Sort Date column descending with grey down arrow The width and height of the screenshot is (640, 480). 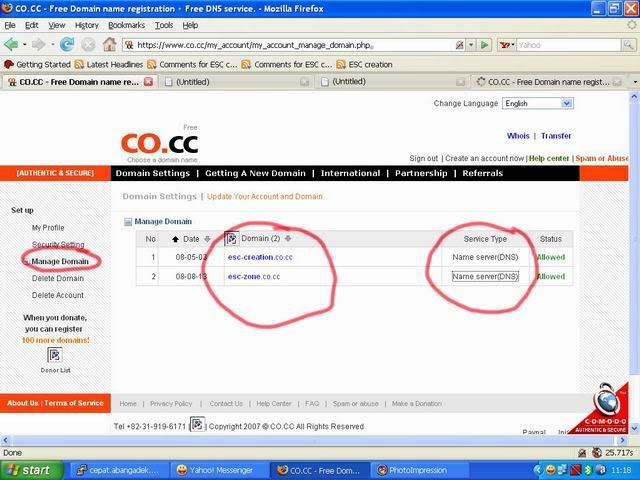click(x=207, y=239)
